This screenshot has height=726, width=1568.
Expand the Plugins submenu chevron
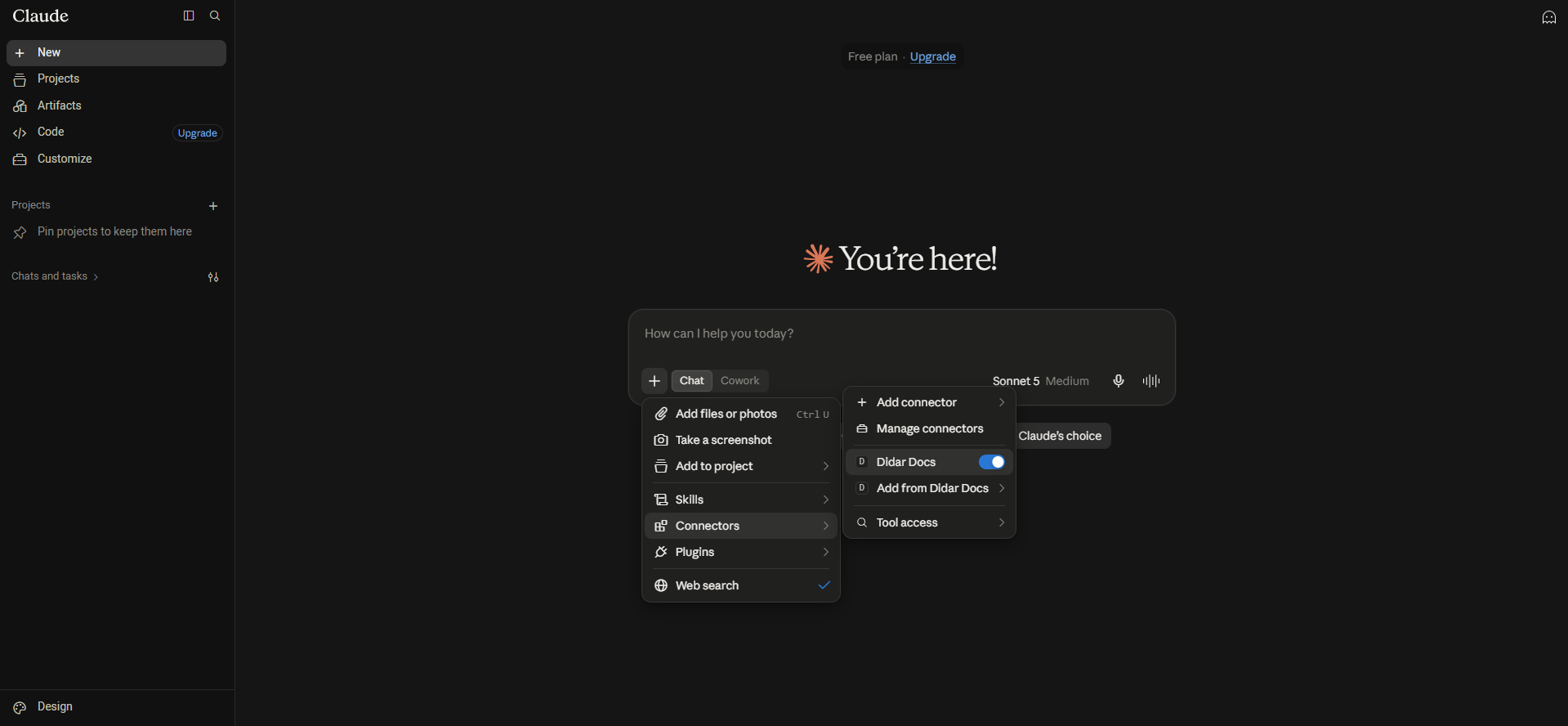click(x=826, y=553)
